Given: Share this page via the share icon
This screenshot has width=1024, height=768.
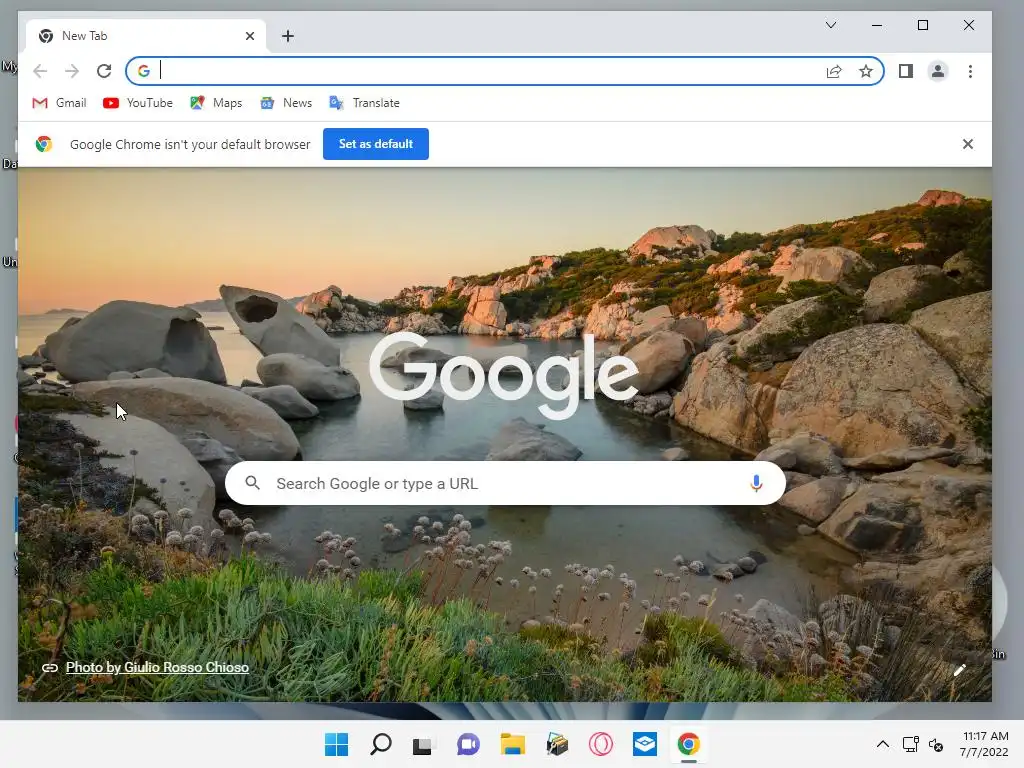Looking at the screenshot, I should 834,71.
